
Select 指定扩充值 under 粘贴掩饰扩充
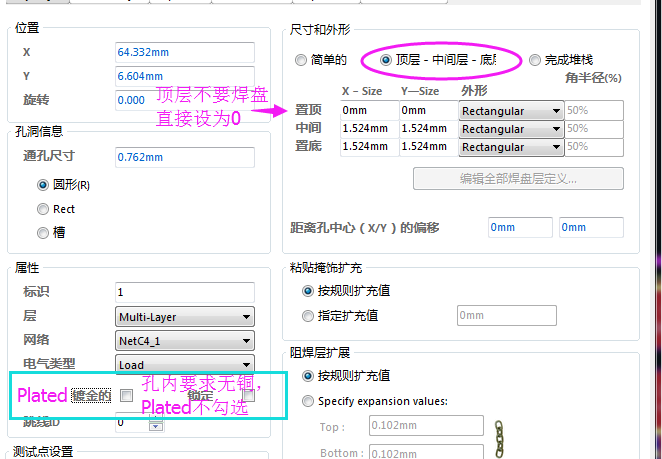point(308,315)
